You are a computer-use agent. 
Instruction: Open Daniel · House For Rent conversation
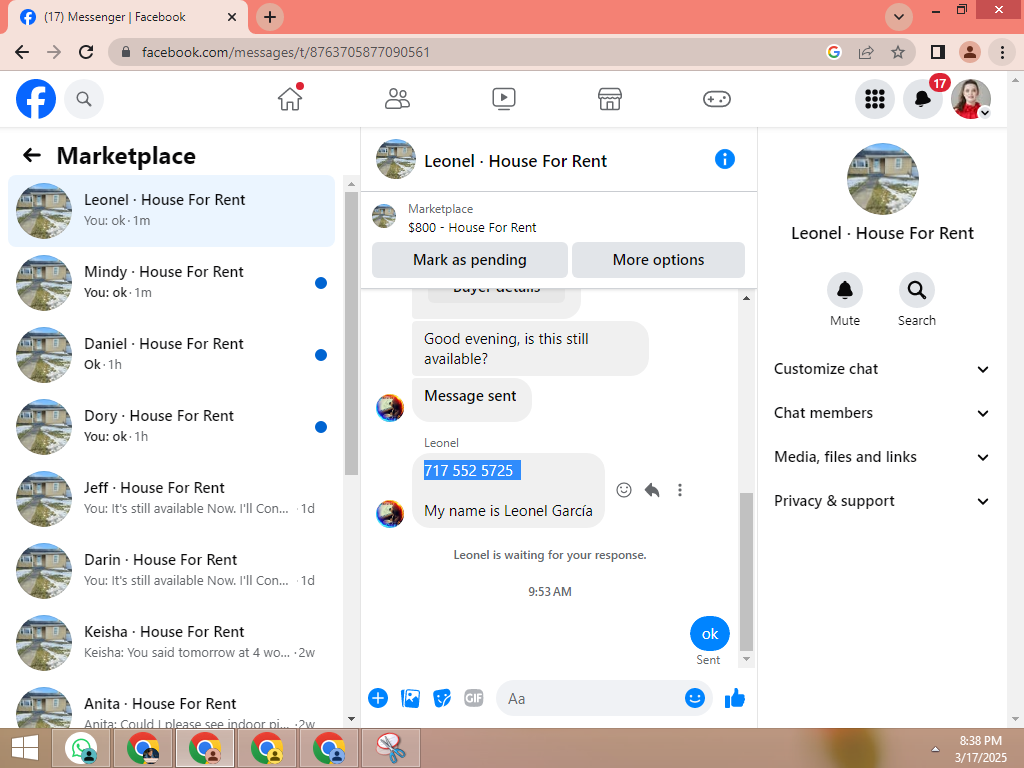click(x=171, y=355)
